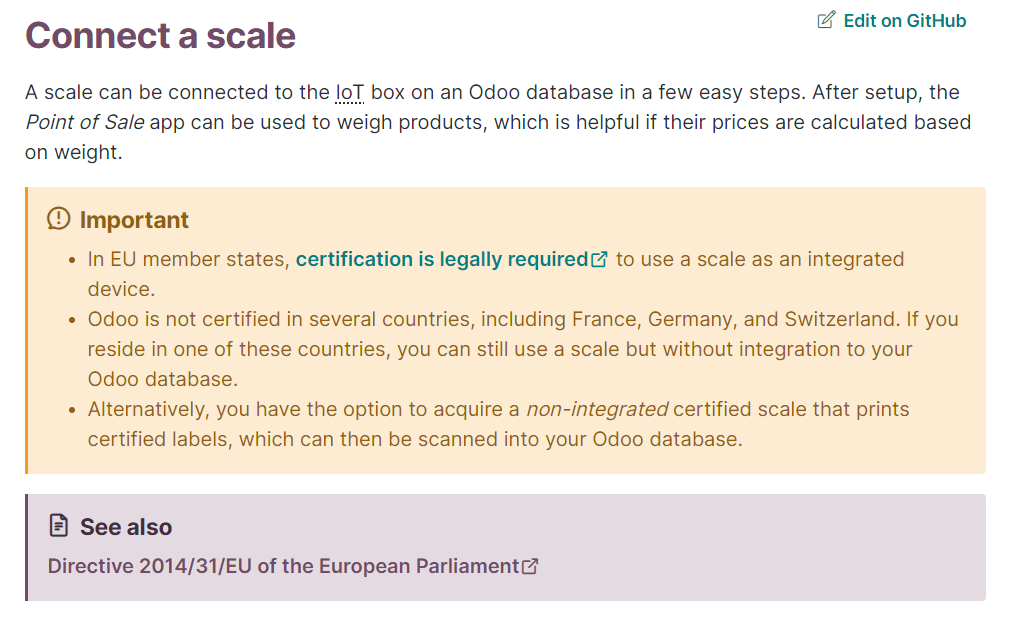Click the pencil edit icon beside GitHub

826,20
